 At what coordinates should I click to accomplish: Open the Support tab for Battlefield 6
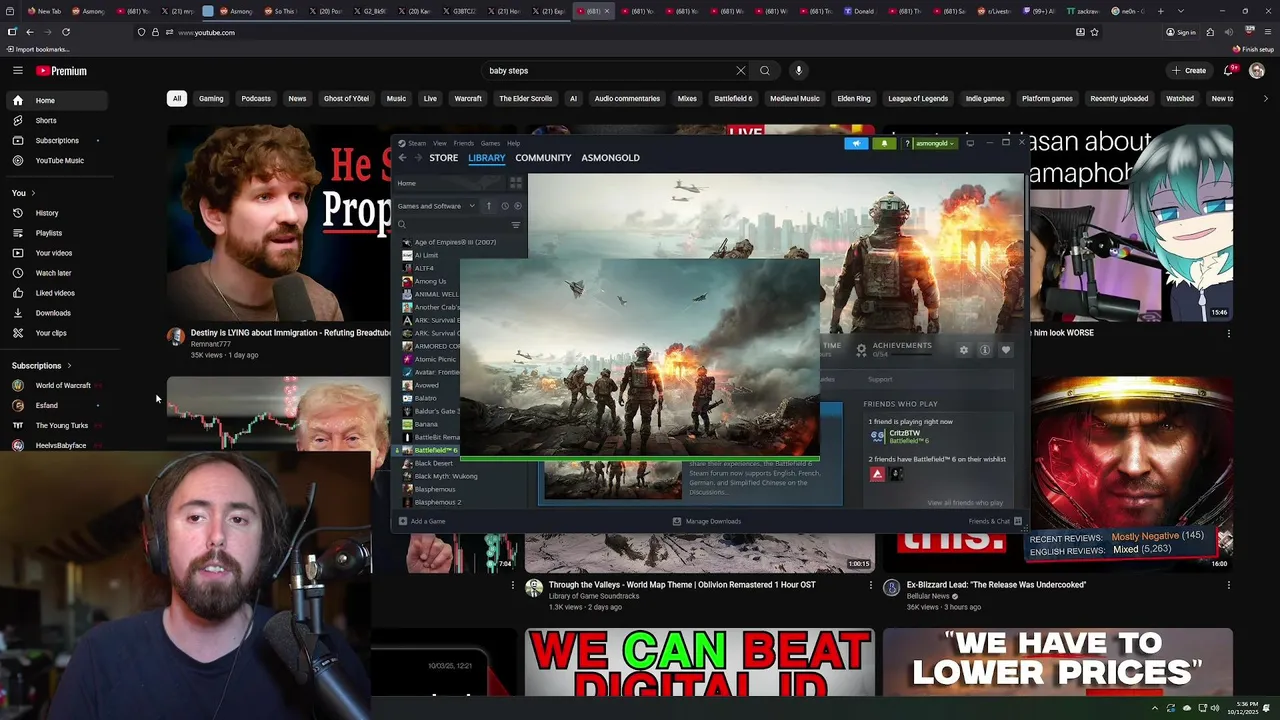pyautogui.click(x=880, y=379)
